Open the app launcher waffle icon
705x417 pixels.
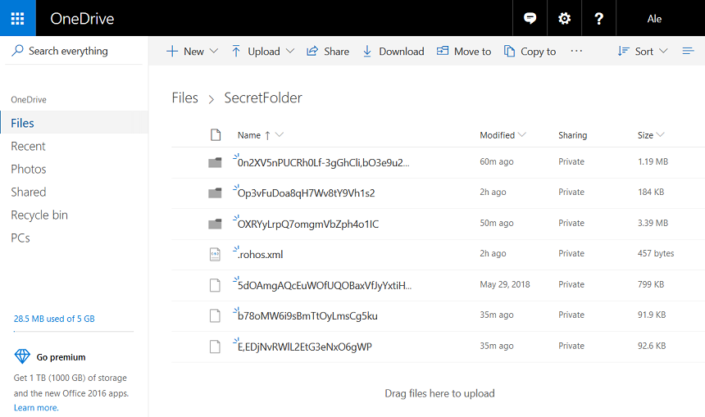pyautogui.click(x=18, y=18)
